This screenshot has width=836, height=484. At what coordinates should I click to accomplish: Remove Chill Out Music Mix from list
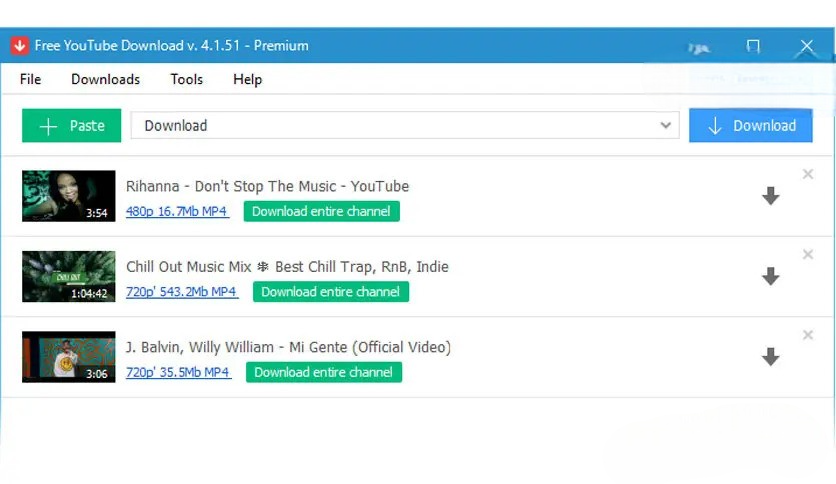pyautogui.click(x=808, y=254)
